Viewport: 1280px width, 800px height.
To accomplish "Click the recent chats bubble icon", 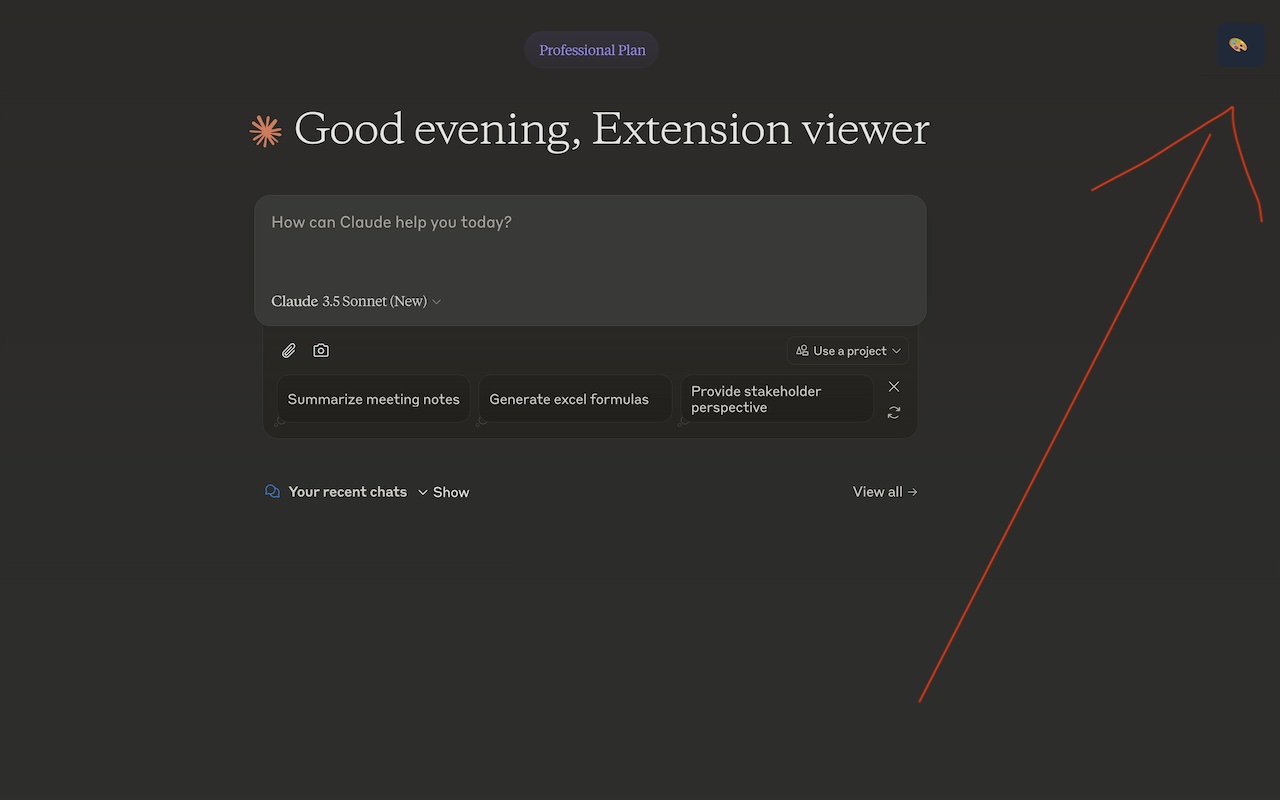I will tap(272, 492).
